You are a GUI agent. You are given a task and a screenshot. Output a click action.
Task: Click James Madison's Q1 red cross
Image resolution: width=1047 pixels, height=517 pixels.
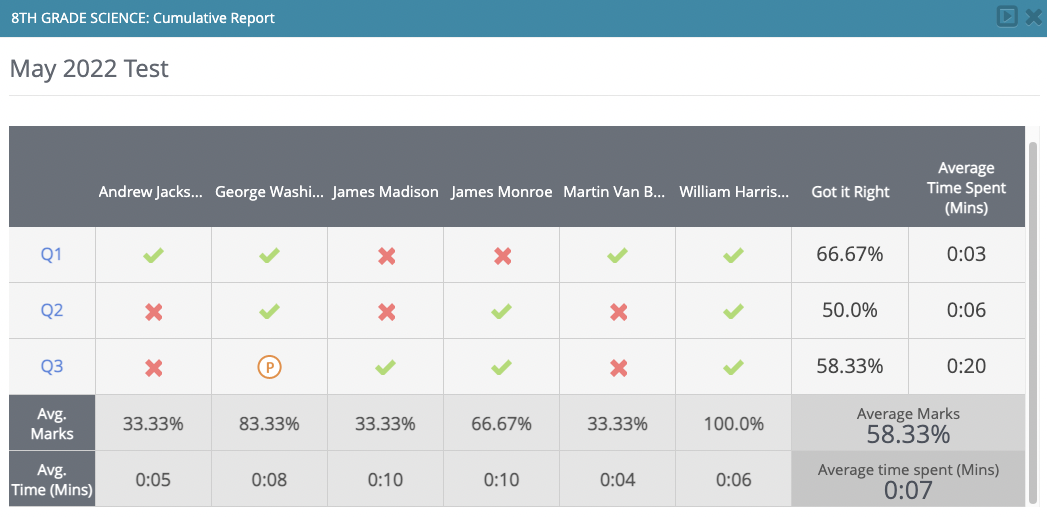[386, 256]
